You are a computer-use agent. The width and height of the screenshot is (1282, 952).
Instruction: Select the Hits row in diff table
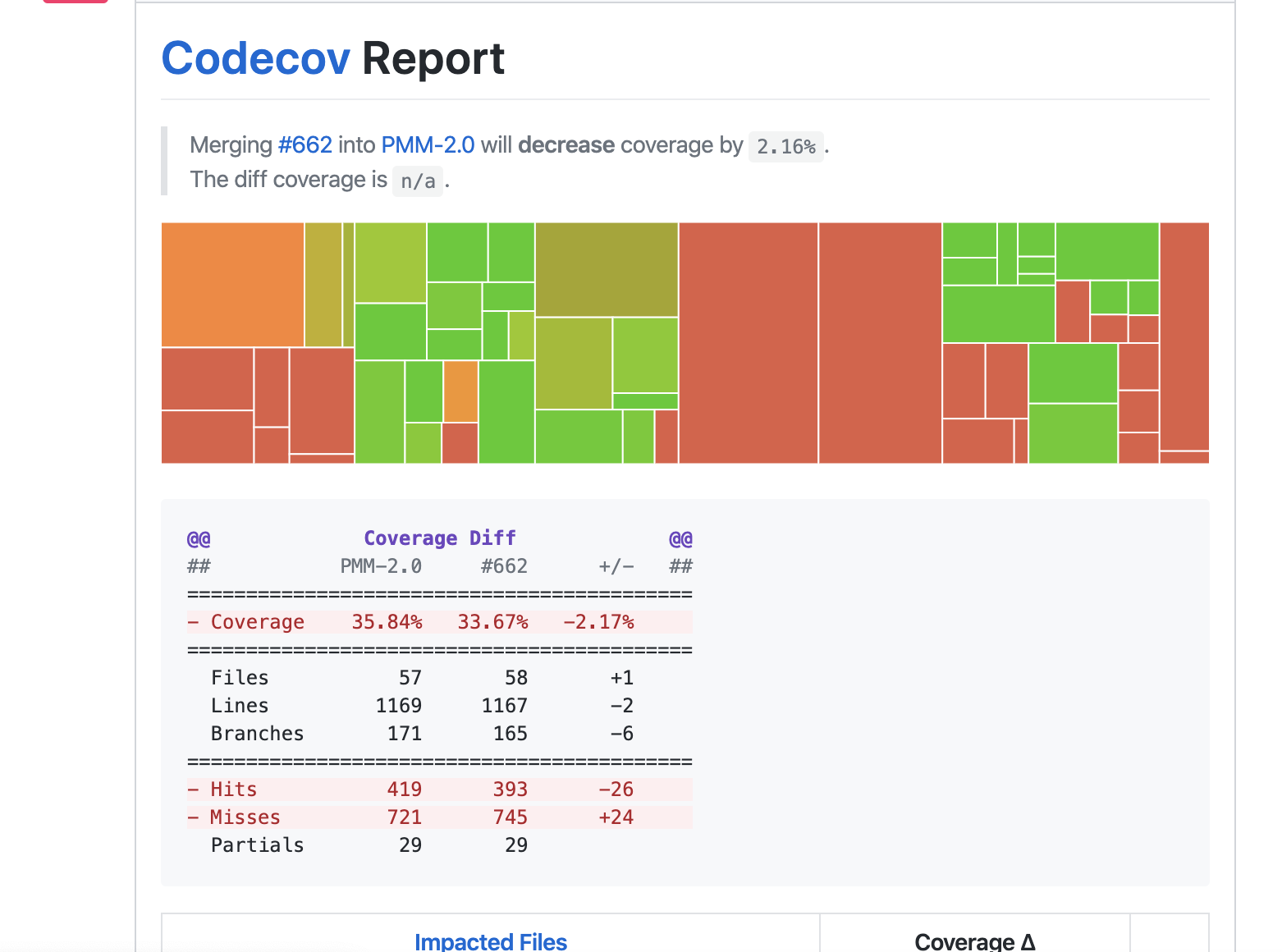[x=440, y=790]
